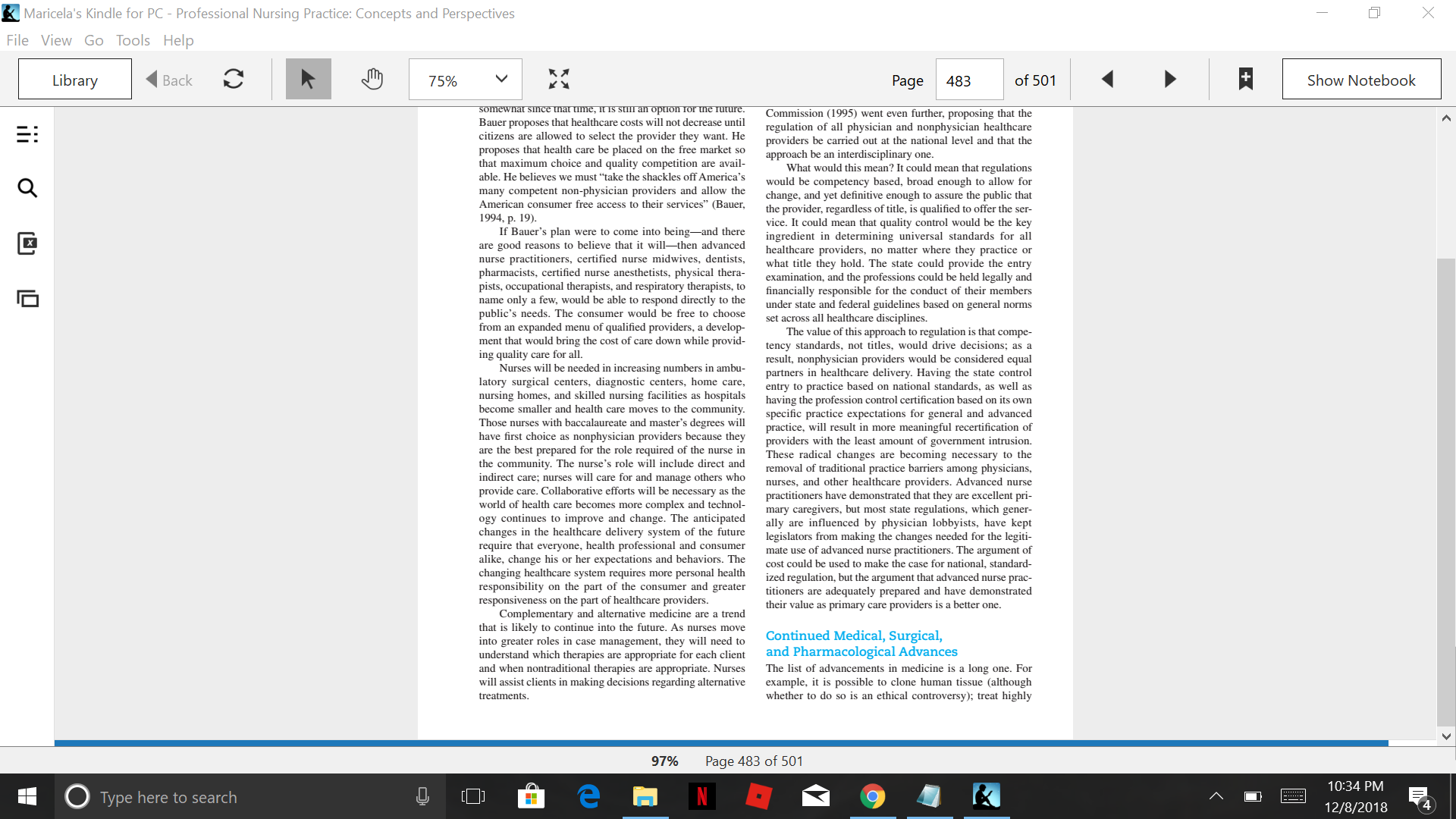Open the red app icon on taskbar
The width and height of the screenshot is (1456, 819).
point(759,796)
